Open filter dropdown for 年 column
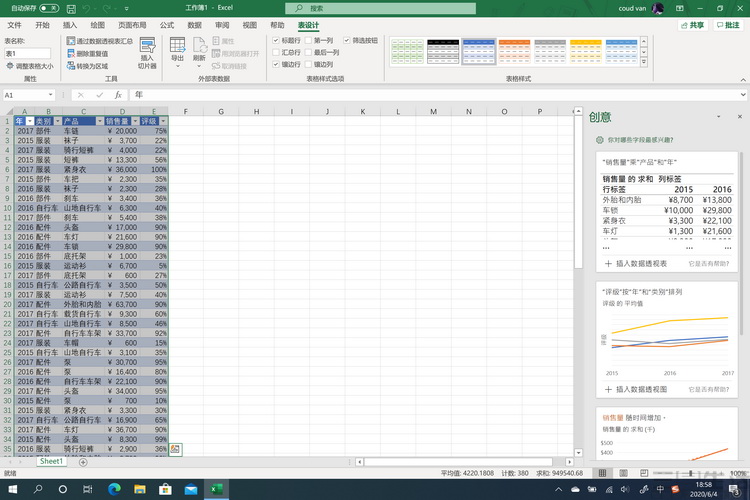The image size is (750, 500). point(30,121)
